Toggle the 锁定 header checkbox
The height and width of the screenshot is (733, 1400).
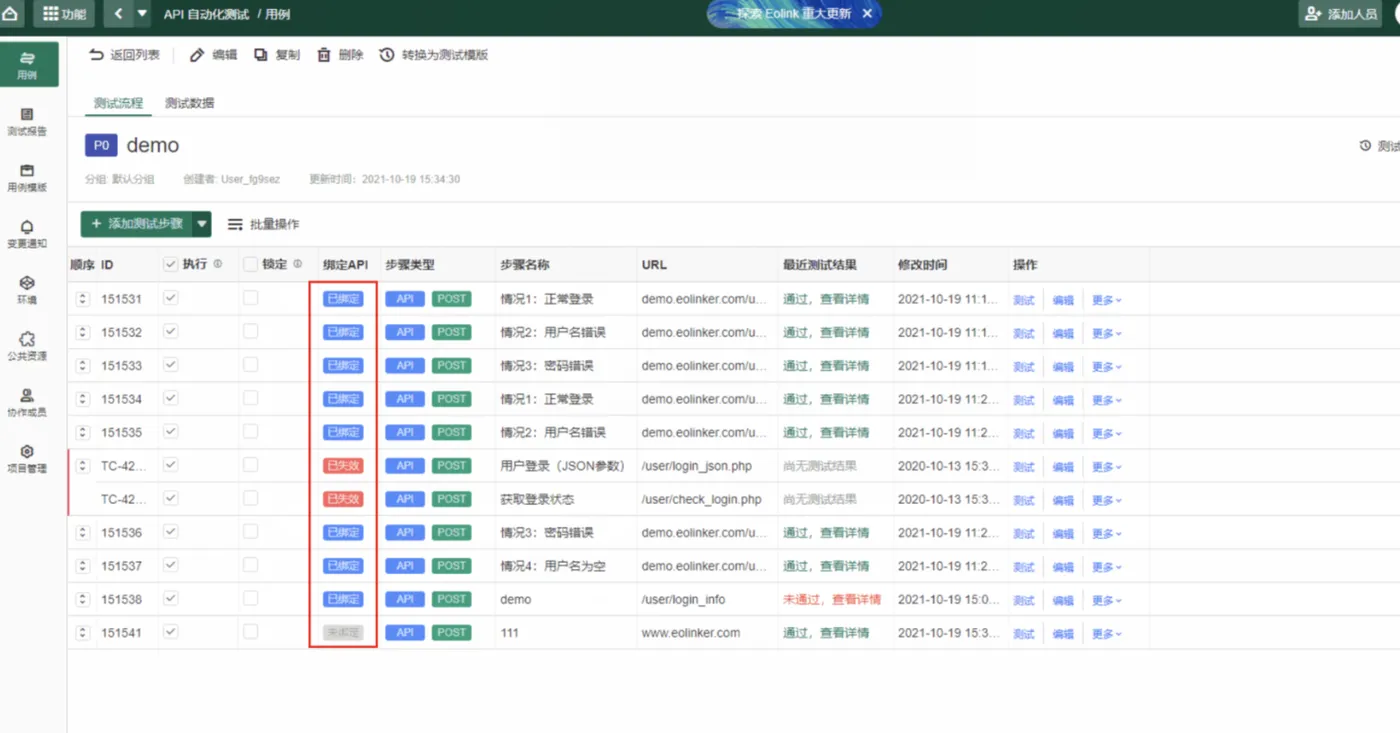coord(250,264)
